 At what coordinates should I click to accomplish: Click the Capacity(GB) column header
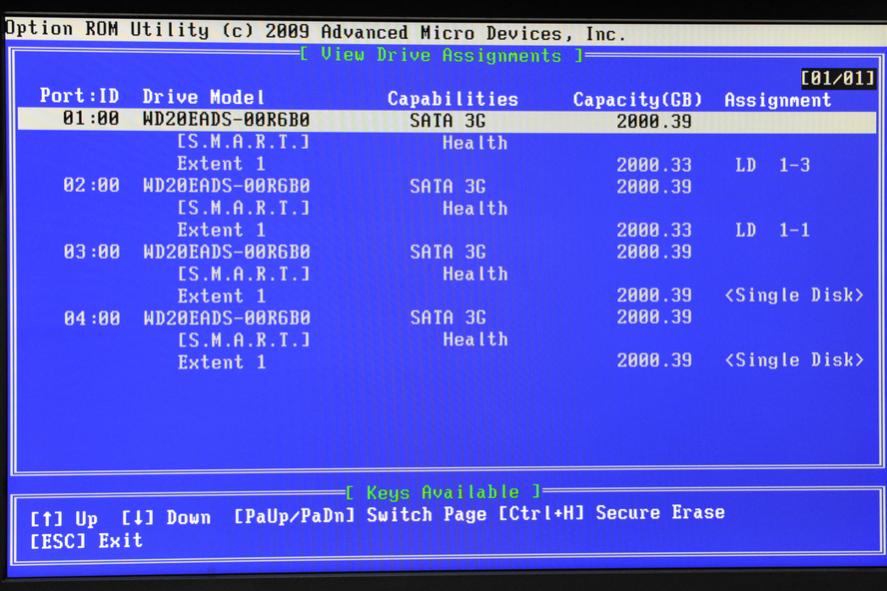point(638,100)
